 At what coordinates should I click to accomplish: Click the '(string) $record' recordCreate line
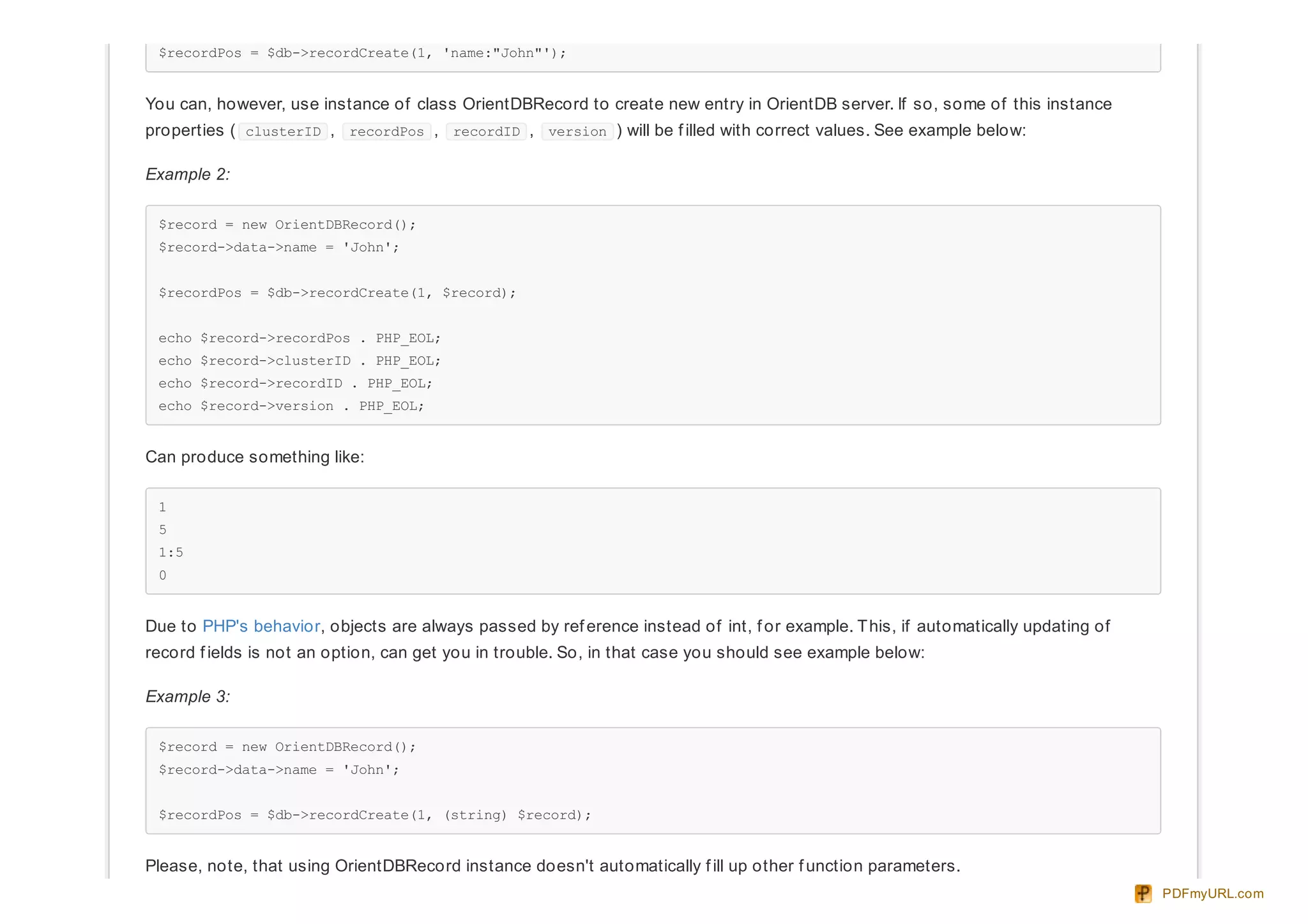[374, 815]
